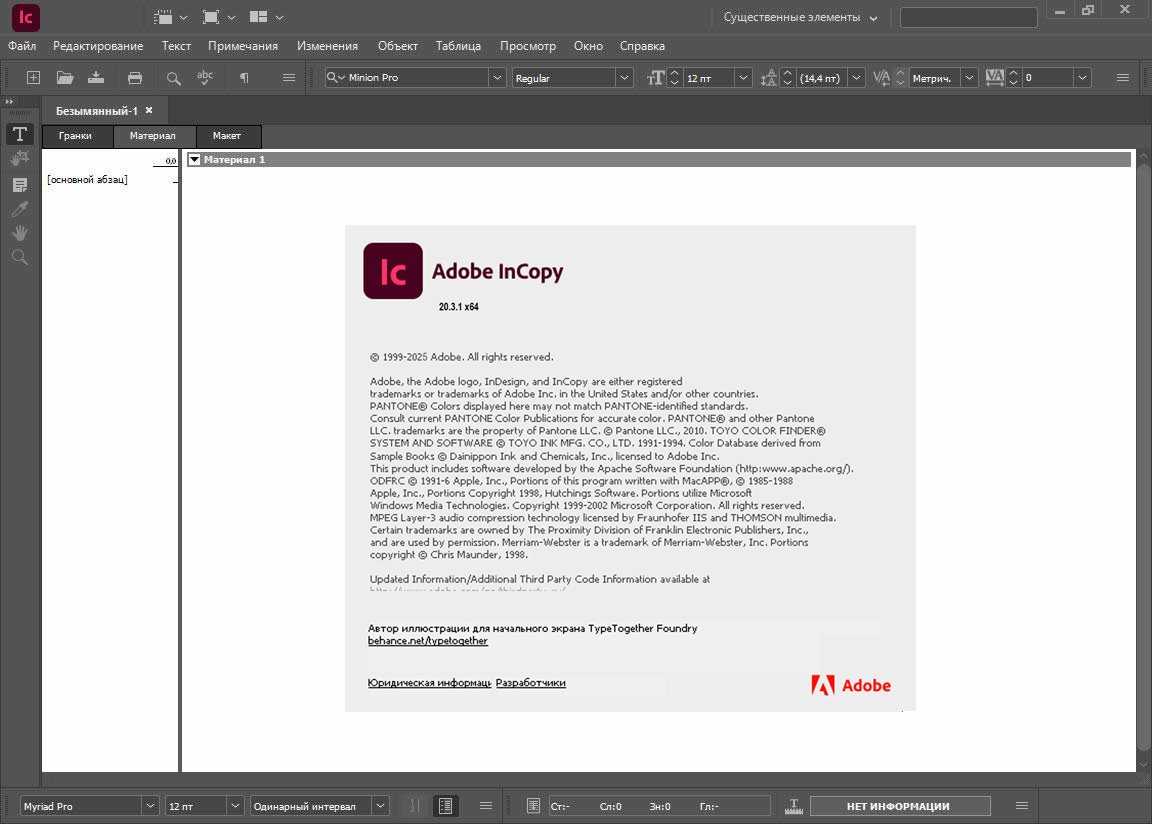Open the Окно menu
The width and height of the screenshot is (1152, 824).
pyautogui.click(x=588, y=46)
